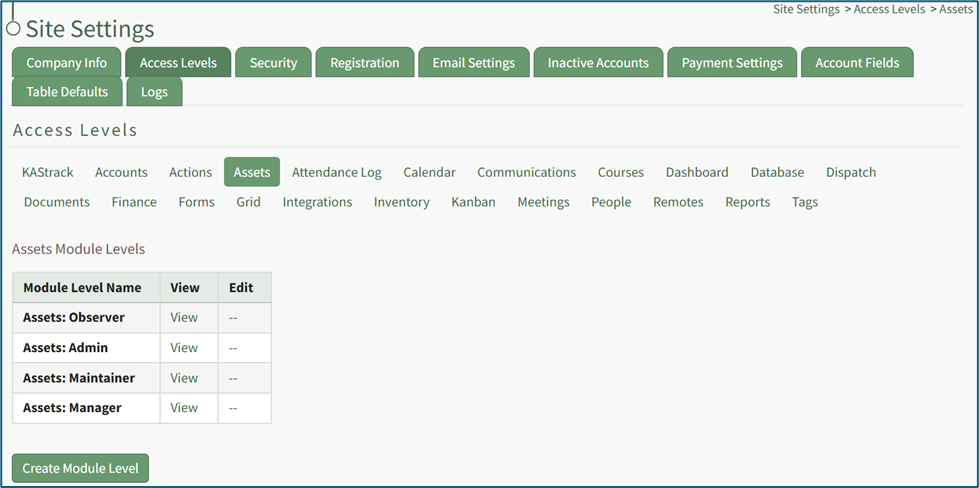The width and height of the screenshot is (979, 488).
Task: Click the Create Module Level button
Action: 80,468
